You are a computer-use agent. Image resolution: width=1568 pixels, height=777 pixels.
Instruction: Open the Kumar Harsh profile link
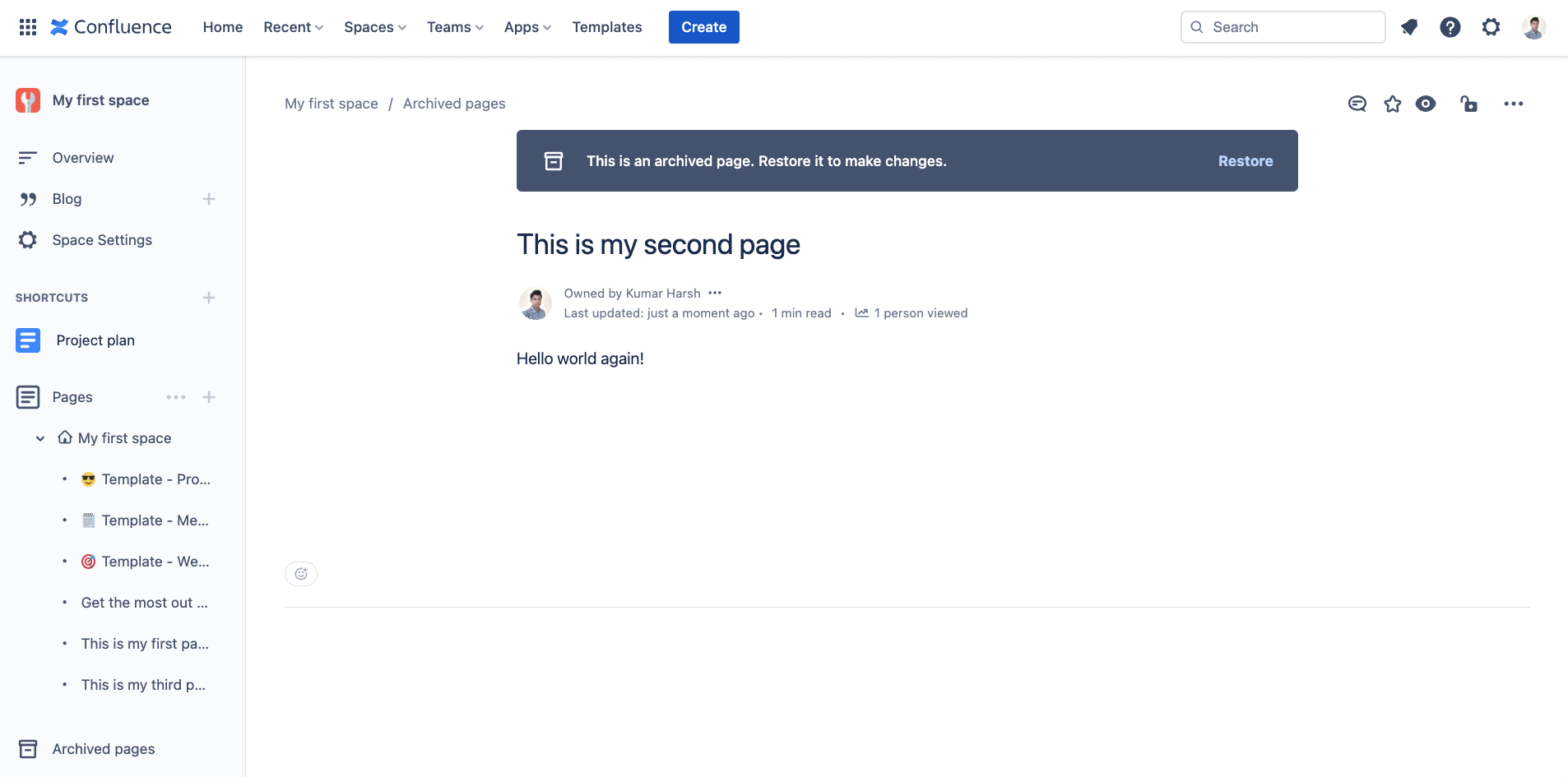662,293
